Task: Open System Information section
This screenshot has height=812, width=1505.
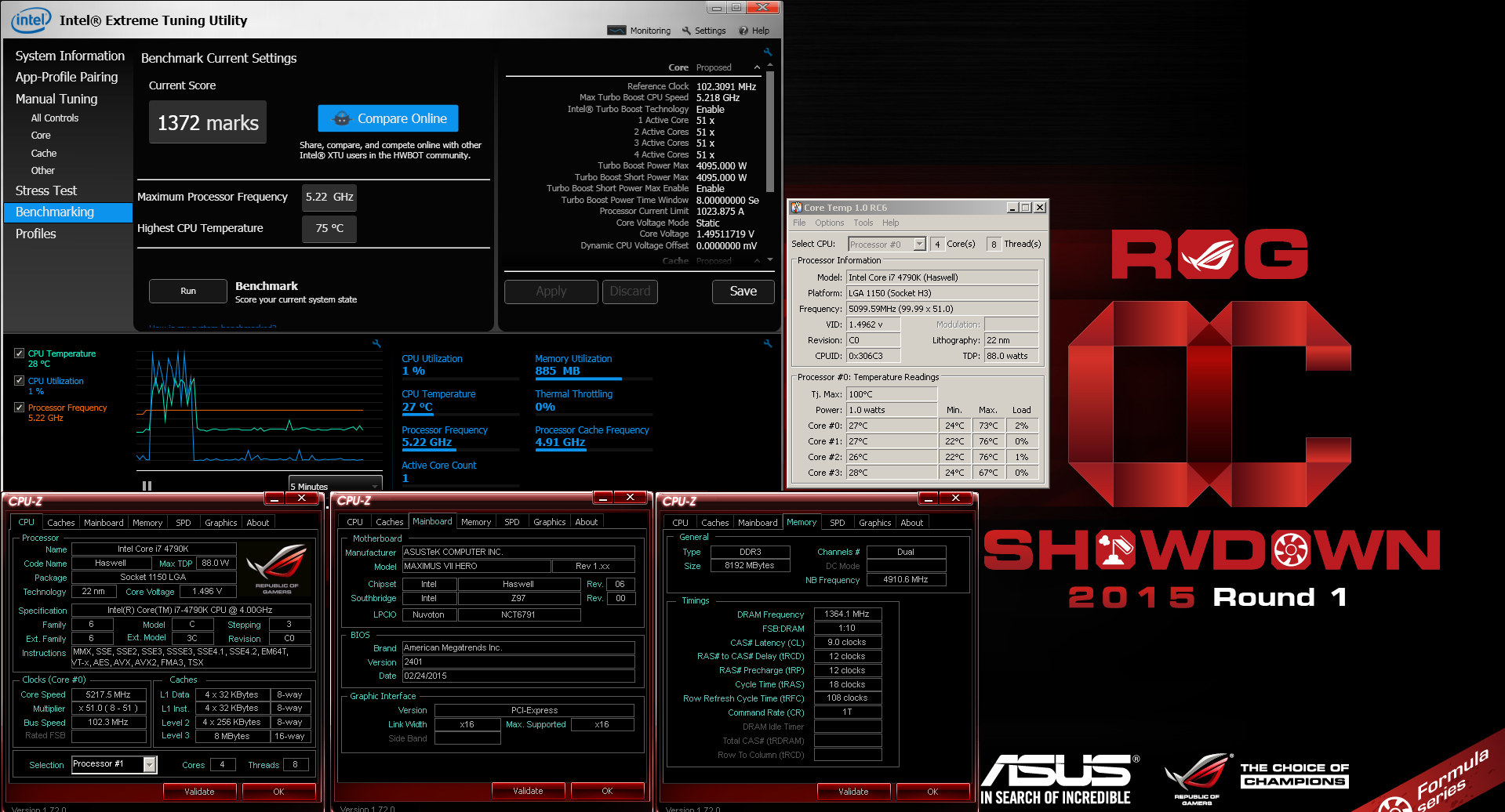Action: click(x=70, y=56)
